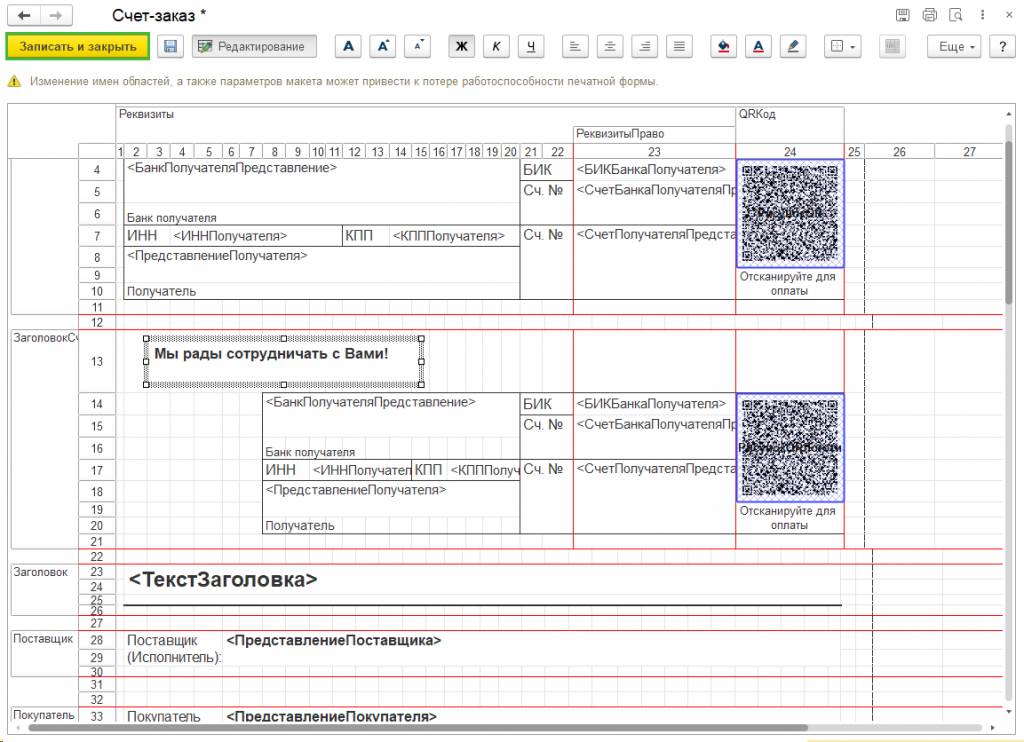Click 'Банк получателя' label in row 6
Viewport: 1024px width, 742px height.
point(172,218)
